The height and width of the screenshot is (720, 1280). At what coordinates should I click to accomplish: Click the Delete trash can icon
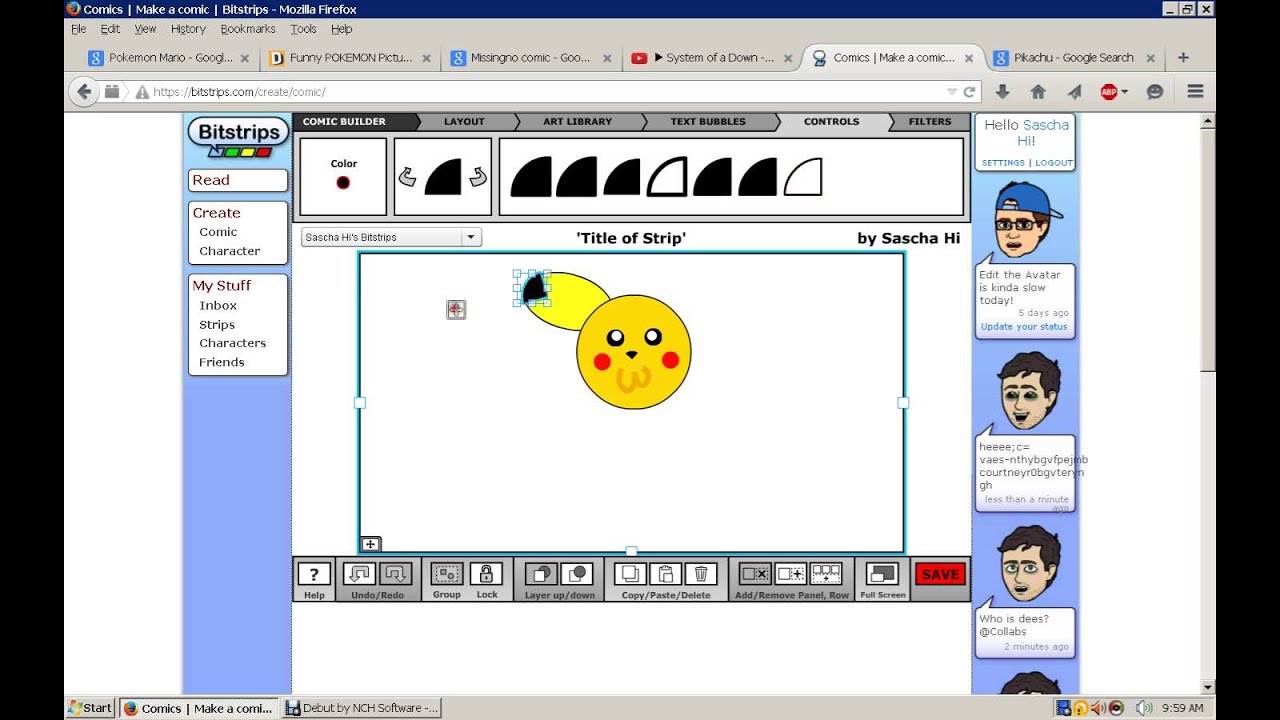click(701, 574)
